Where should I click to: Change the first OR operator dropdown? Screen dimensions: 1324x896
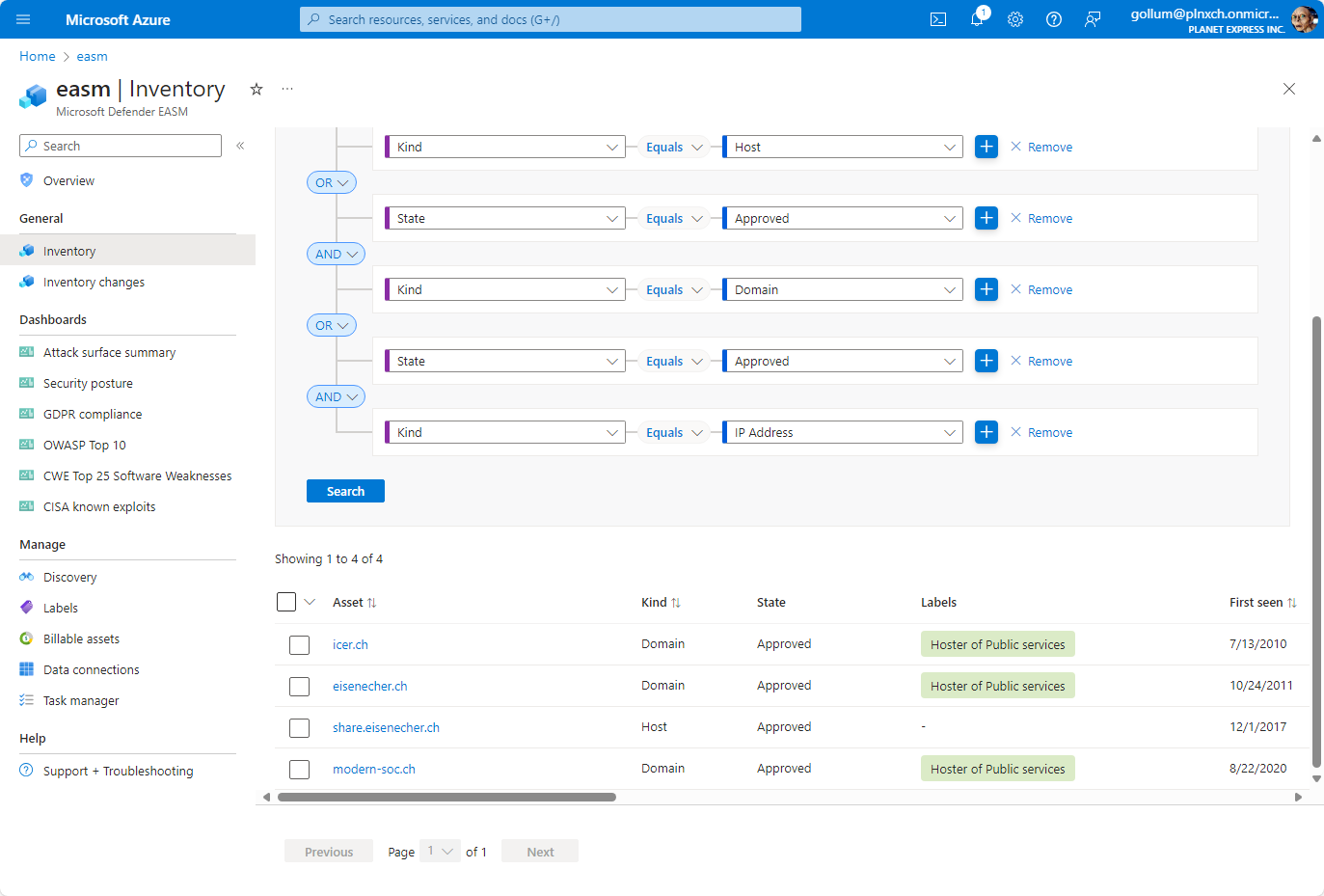click(x=331, y=182)
